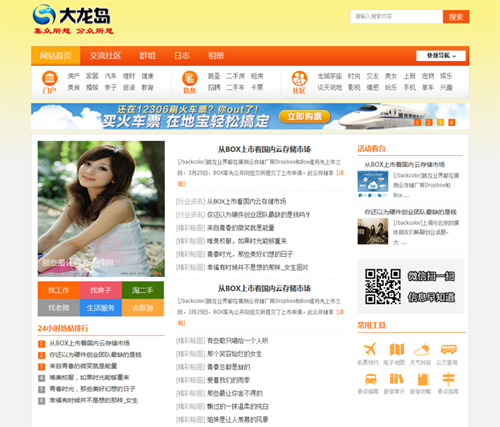Open the books icon in 常用工具
The image size is (500, 427).
(396, 379)
